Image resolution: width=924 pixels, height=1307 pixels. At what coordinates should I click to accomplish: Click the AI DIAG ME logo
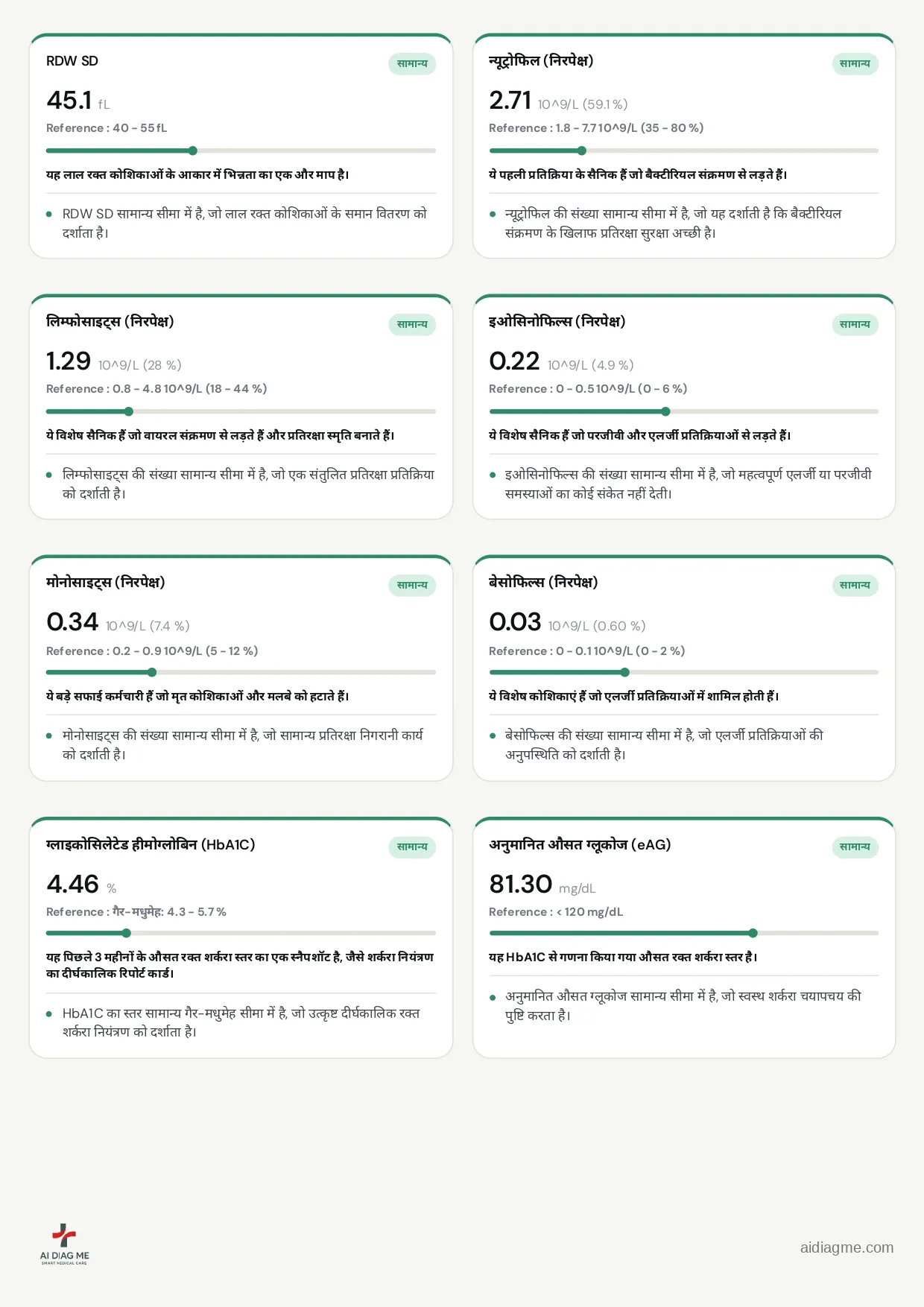pyautogui.click(x=65, y=1244)
